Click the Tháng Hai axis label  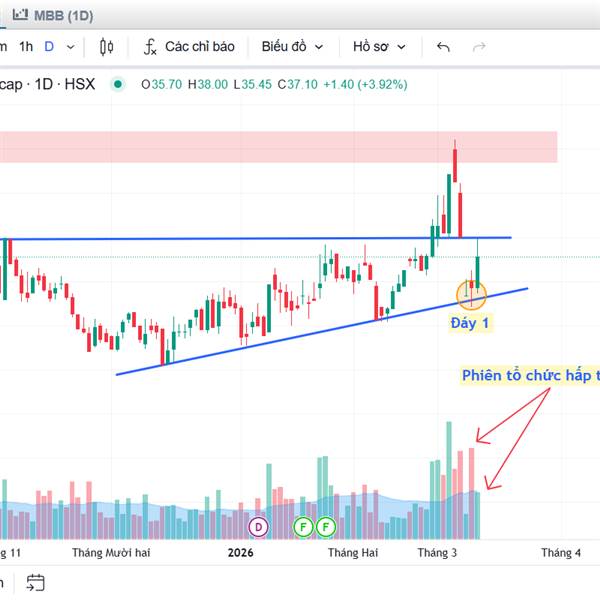click(x=353, y=553)
